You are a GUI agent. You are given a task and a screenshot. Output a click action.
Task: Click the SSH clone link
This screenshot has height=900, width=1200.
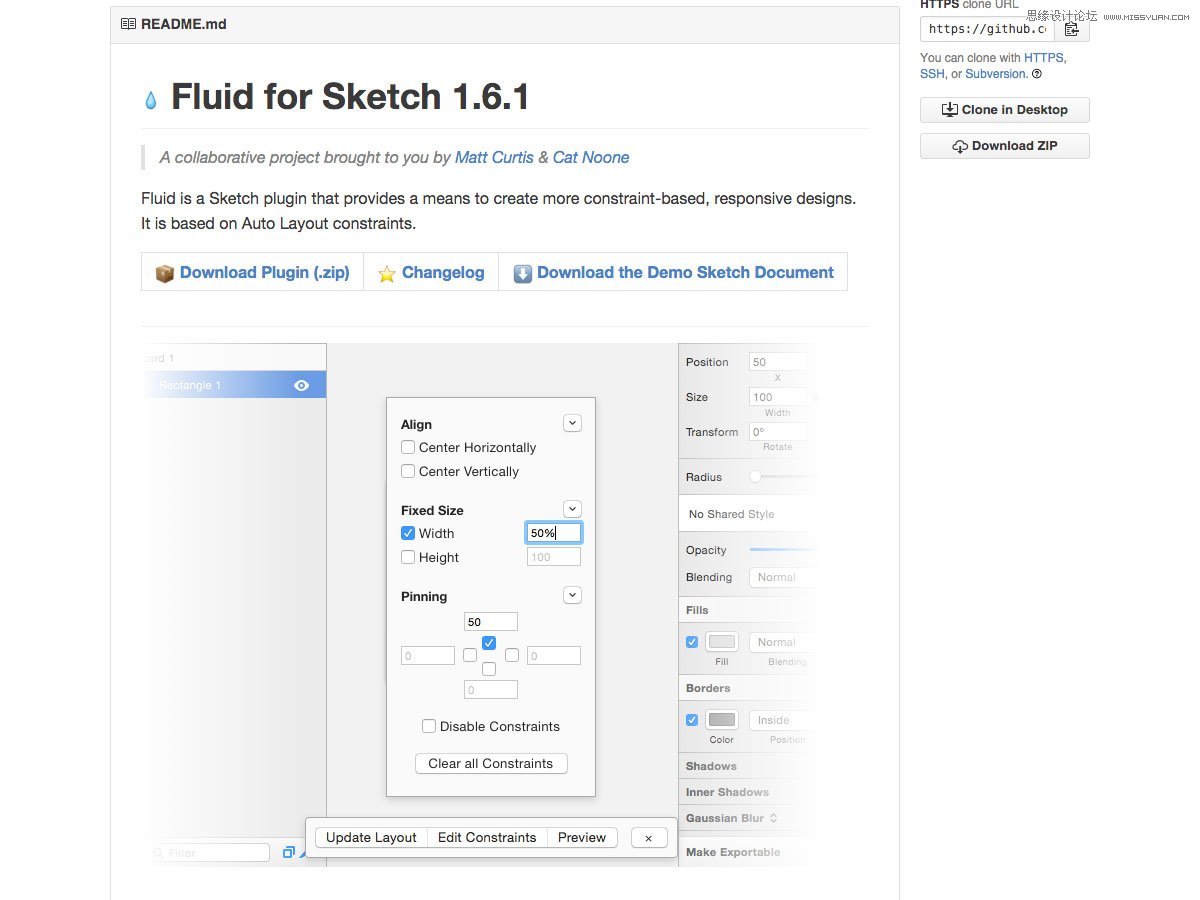click(932, 74)
